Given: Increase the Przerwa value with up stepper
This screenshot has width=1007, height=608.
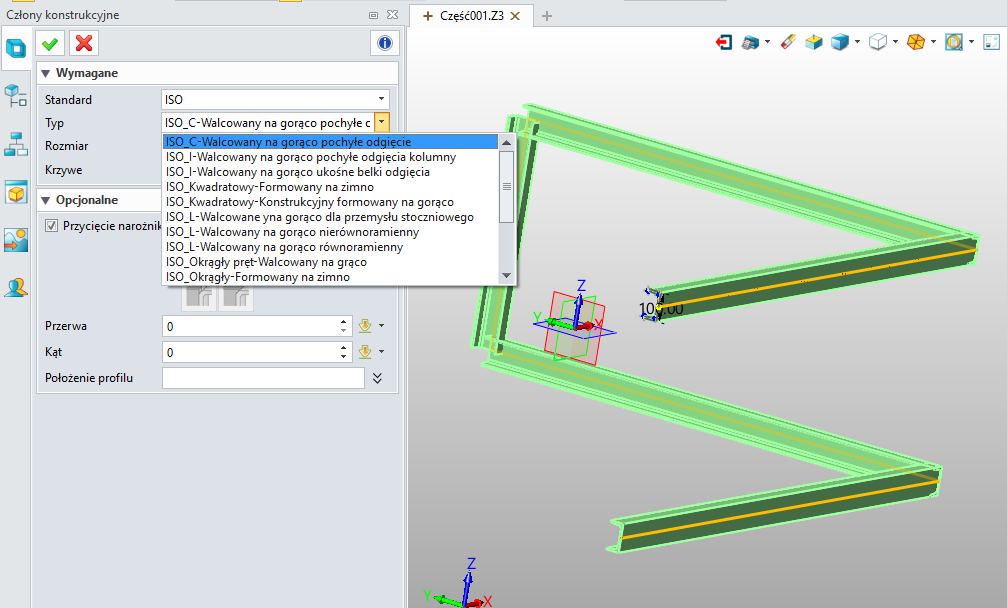Looking at the screenshot, I should (x=344, y=322).
